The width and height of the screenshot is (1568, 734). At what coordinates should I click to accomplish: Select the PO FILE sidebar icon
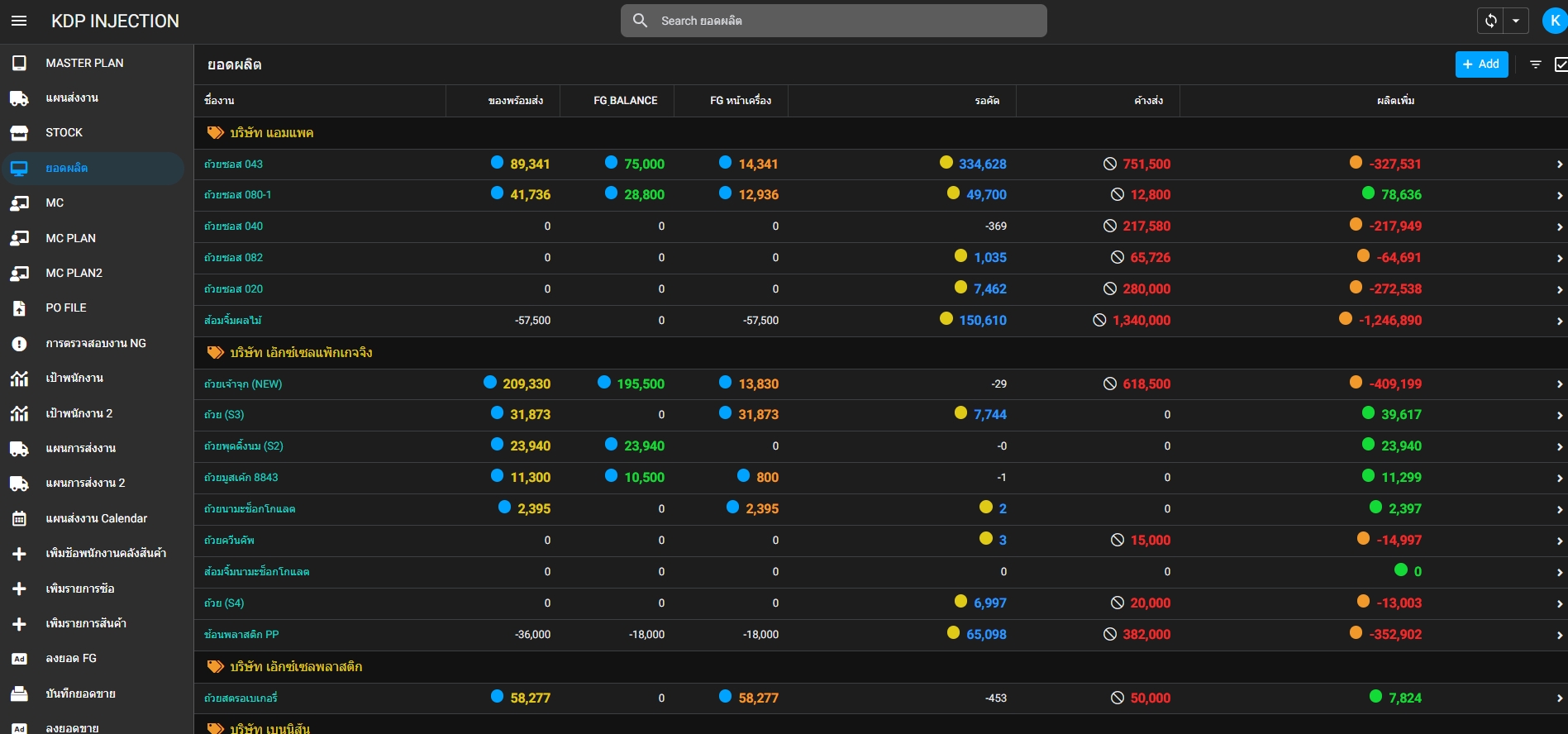point(19,307)
